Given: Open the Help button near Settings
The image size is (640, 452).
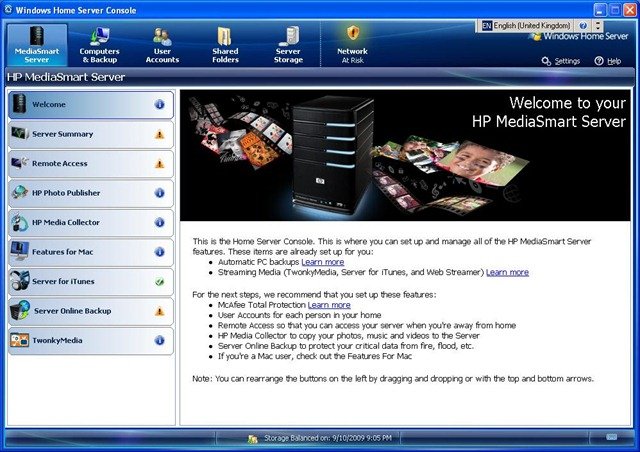Looking at the screenshot, I should pos(608,61).
